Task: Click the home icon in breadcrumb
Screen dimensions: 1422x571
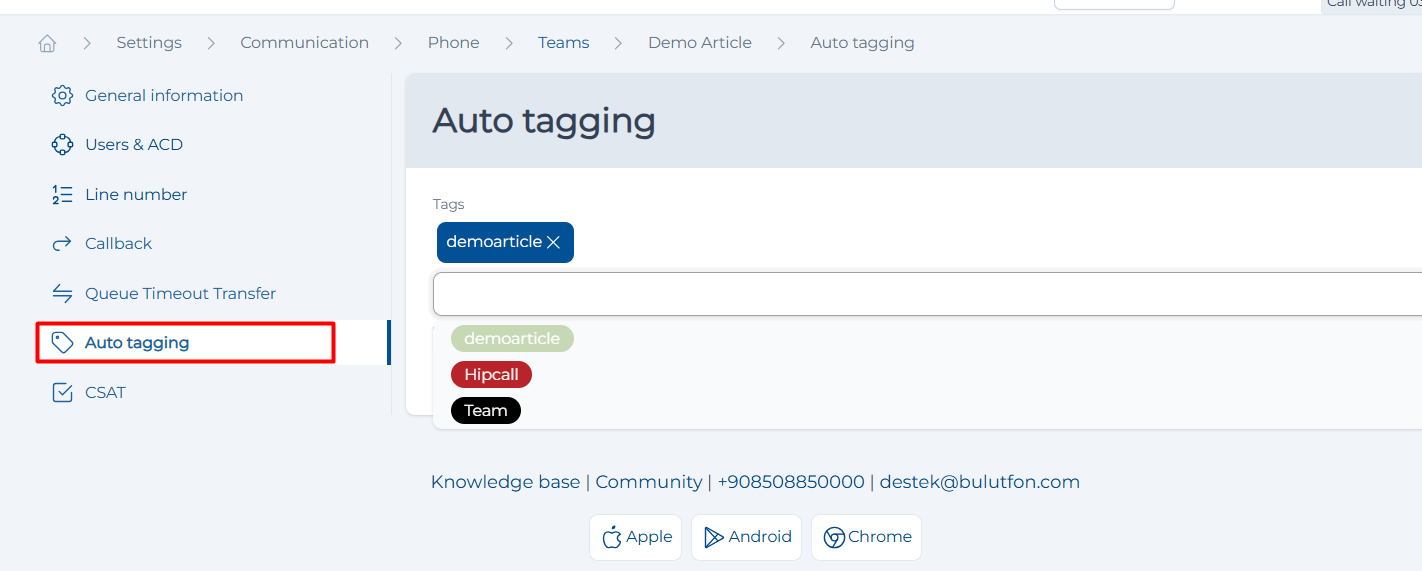Action: [x=47, y=43]
